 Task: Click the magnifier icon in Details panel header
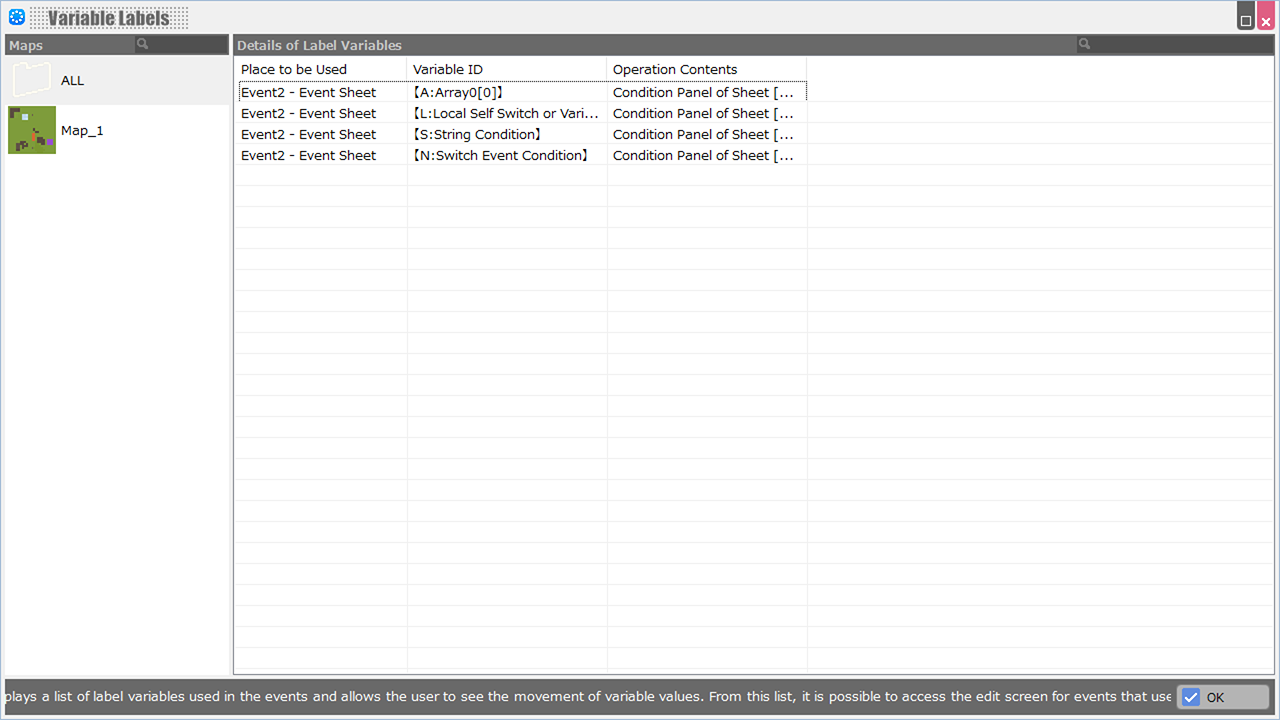click(1084, 44)
